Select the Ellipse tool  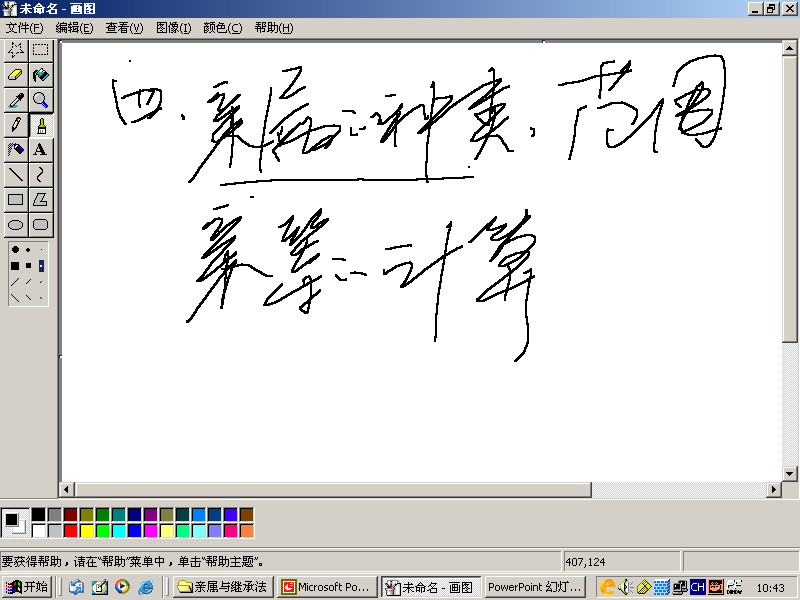pos(16,225)
